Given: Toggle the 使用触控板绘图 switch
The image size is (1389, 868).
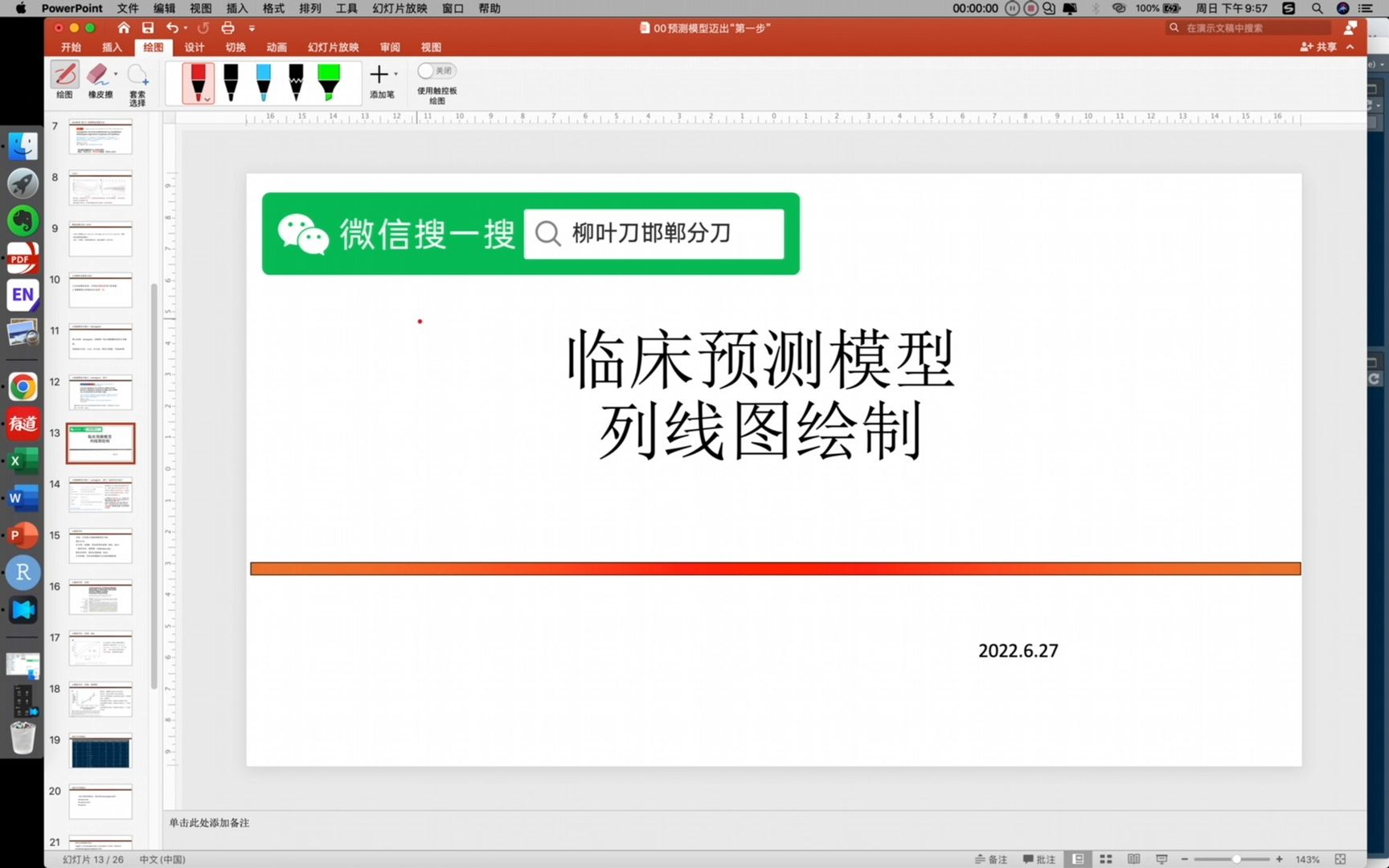Looking at the screenshot, I should pos(436,72).
